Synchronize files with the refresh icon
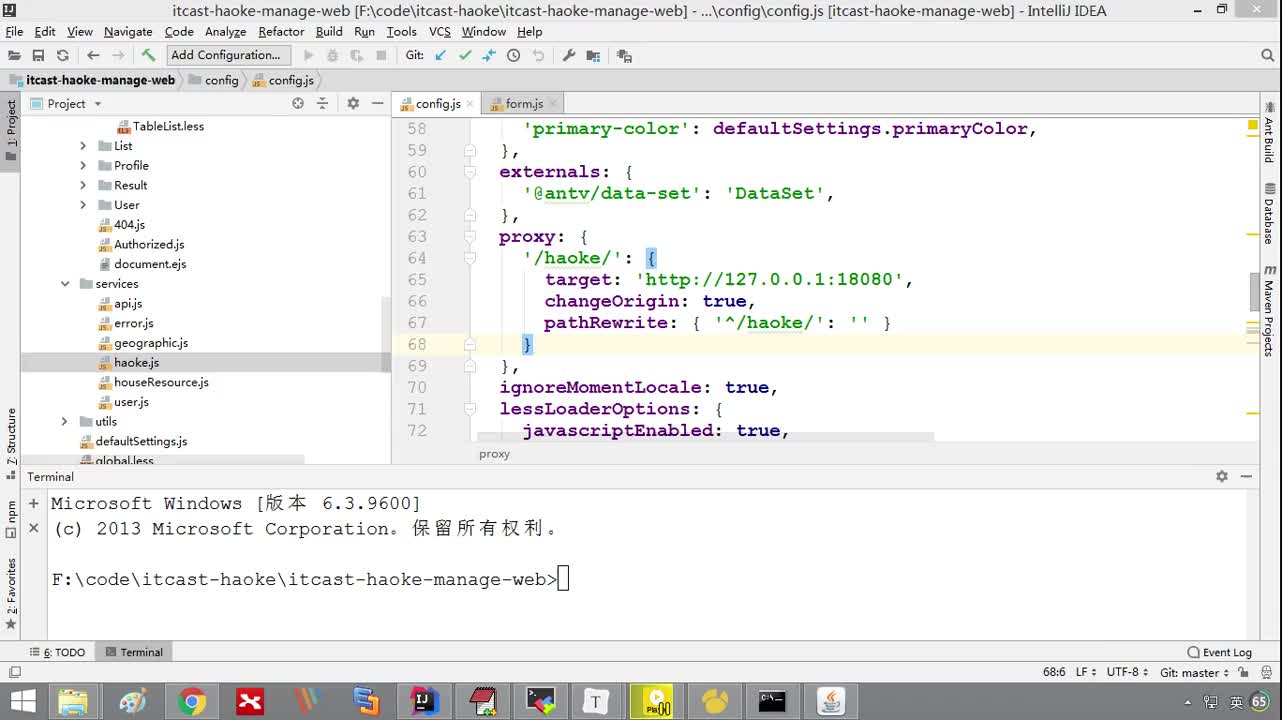 [x=62, y=56]
